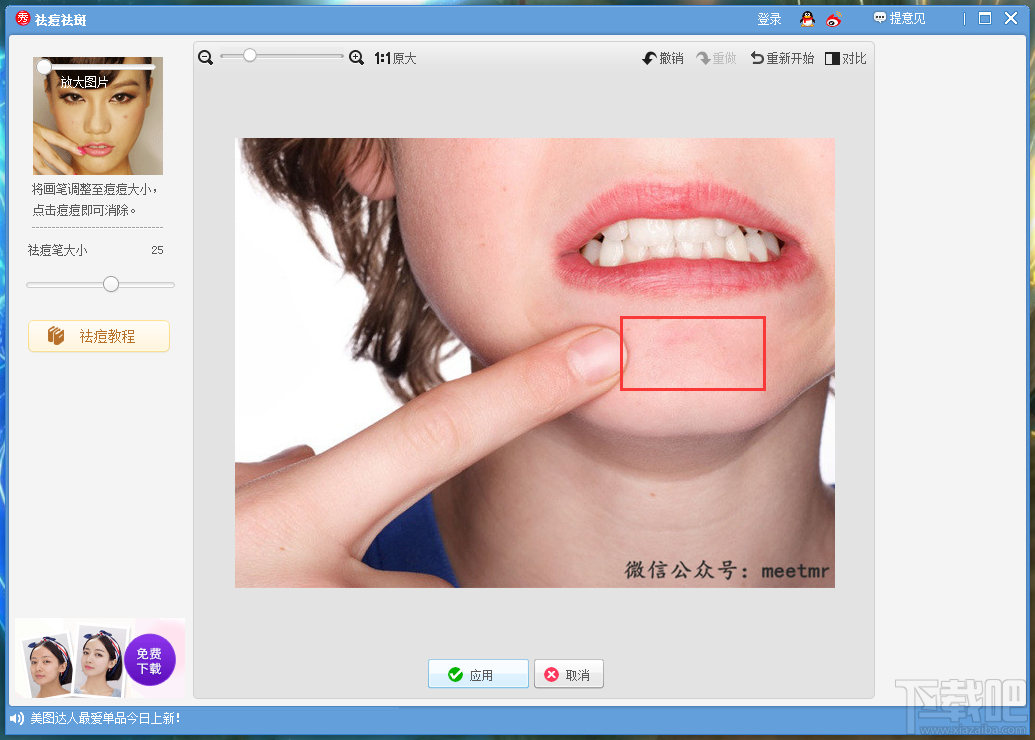Click the zoom in magnifier icon
Image resolution: width=1035 pixels, height=740 pixels.
[x=356, y=58]
